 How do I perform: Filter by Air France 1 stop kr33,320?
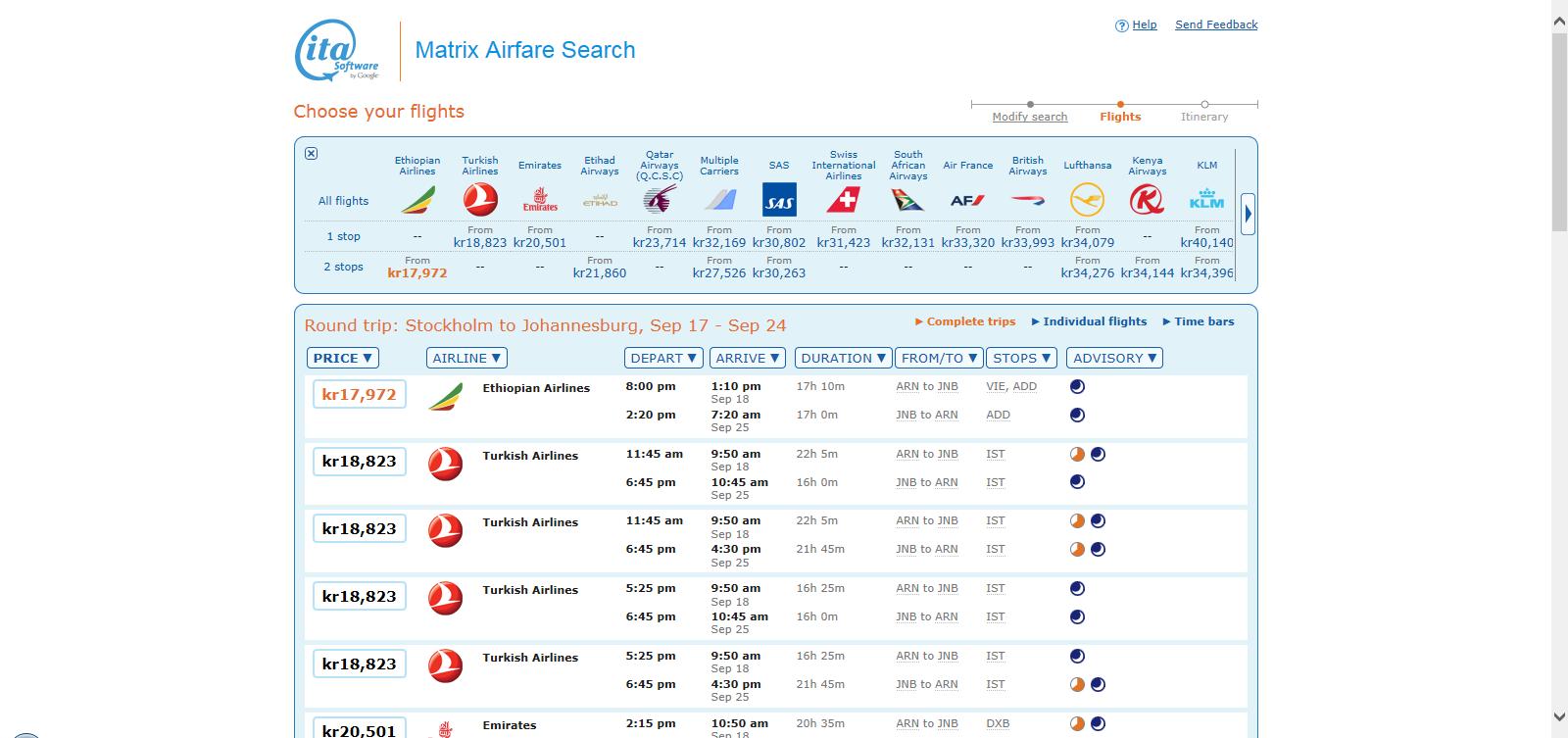pyautogui.click(x=968, y=243)
